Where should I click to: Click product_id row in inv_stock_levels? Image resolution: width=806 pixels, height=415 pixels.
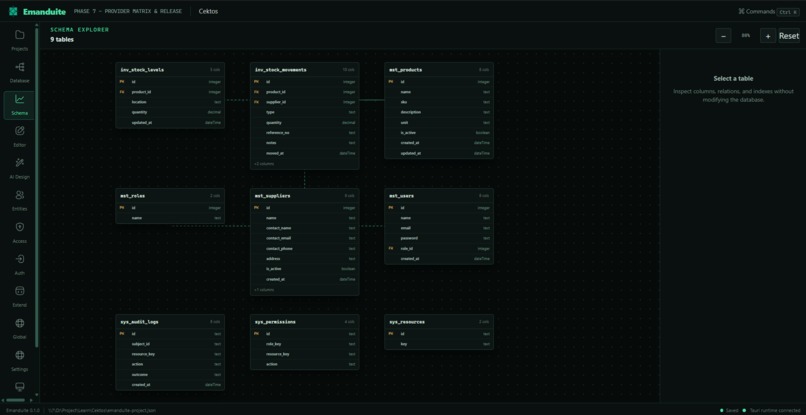170,92
